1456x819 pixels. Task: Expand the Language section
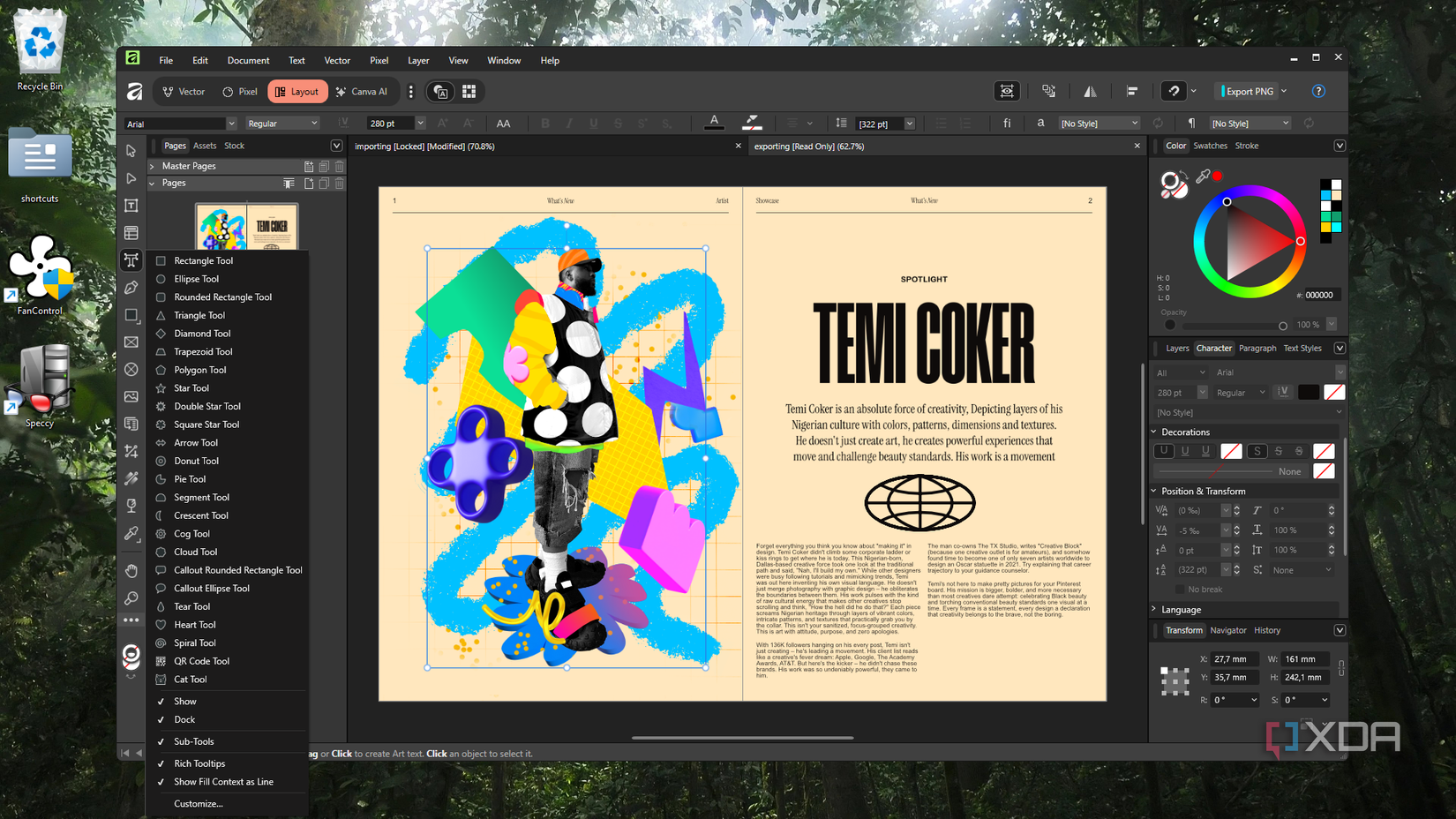point(1153,609)
